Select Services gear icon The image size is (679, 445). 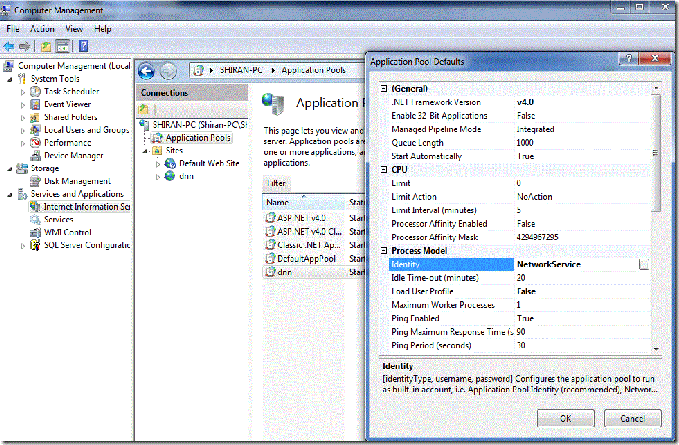pos(36,219)
